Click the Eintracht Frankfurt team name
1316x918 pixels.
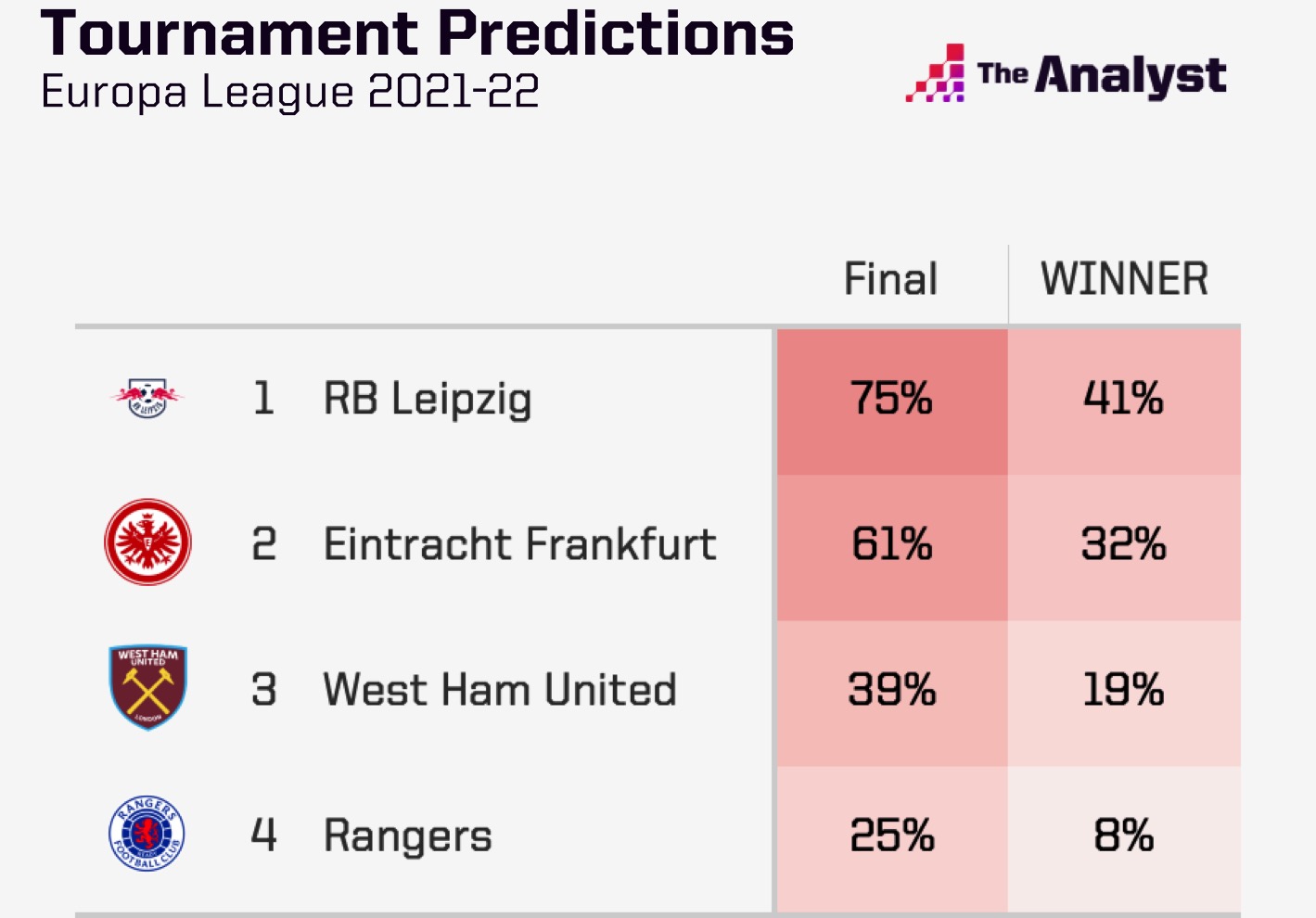(519, 544)
